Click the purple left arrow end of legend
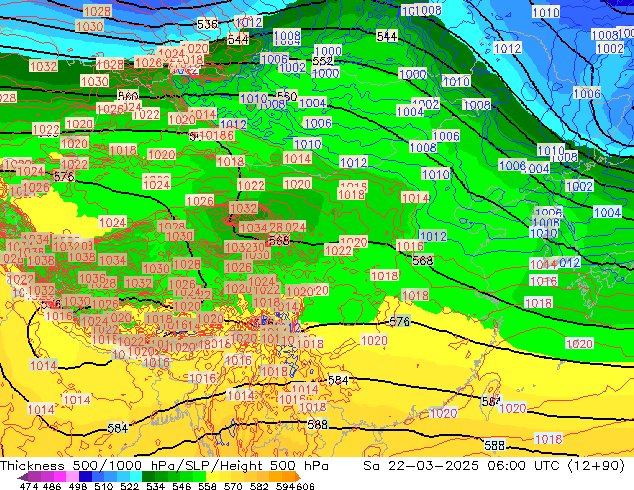 coord(23,477)
